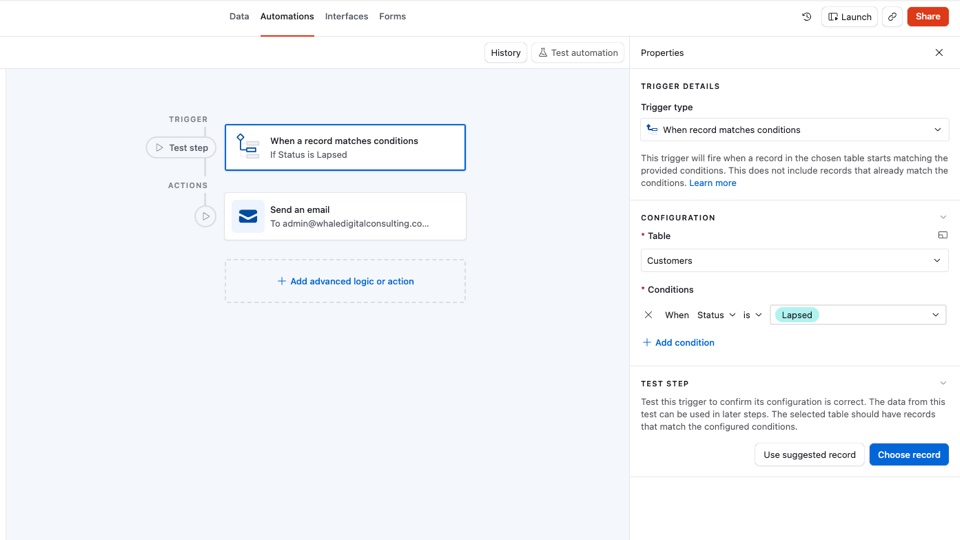Click the table view icon next to the Table label
The width and height of the screenshot is (960, 540).
(942, 235)
